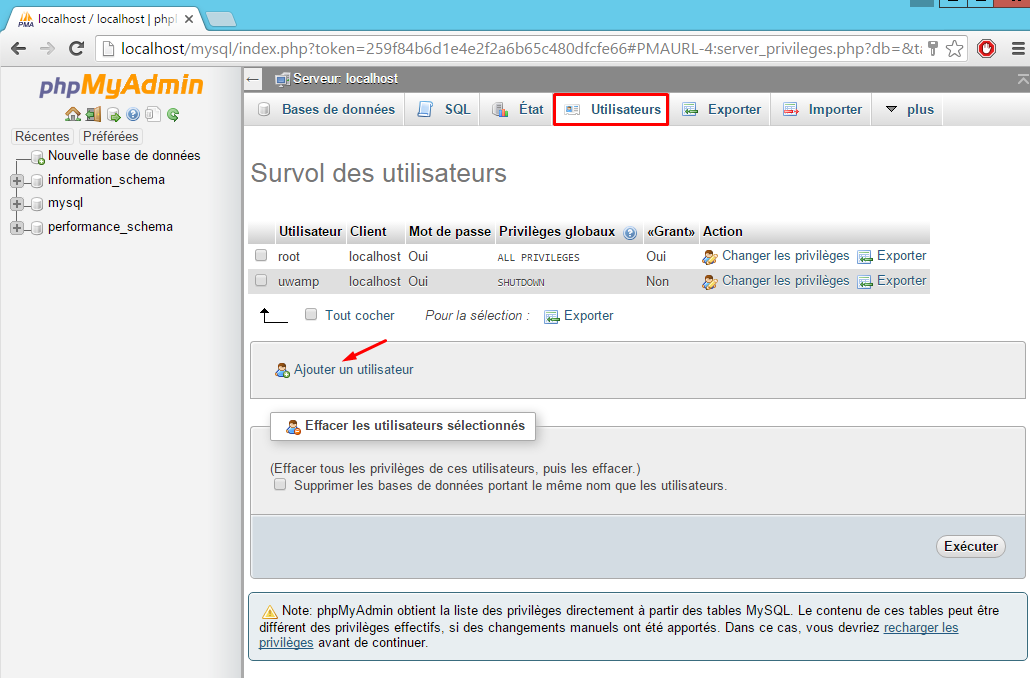Screen dimensions: 1030x678
Task: Click the edit privileges icon for root
Action: pyautogui.click(x=709, y=257)
